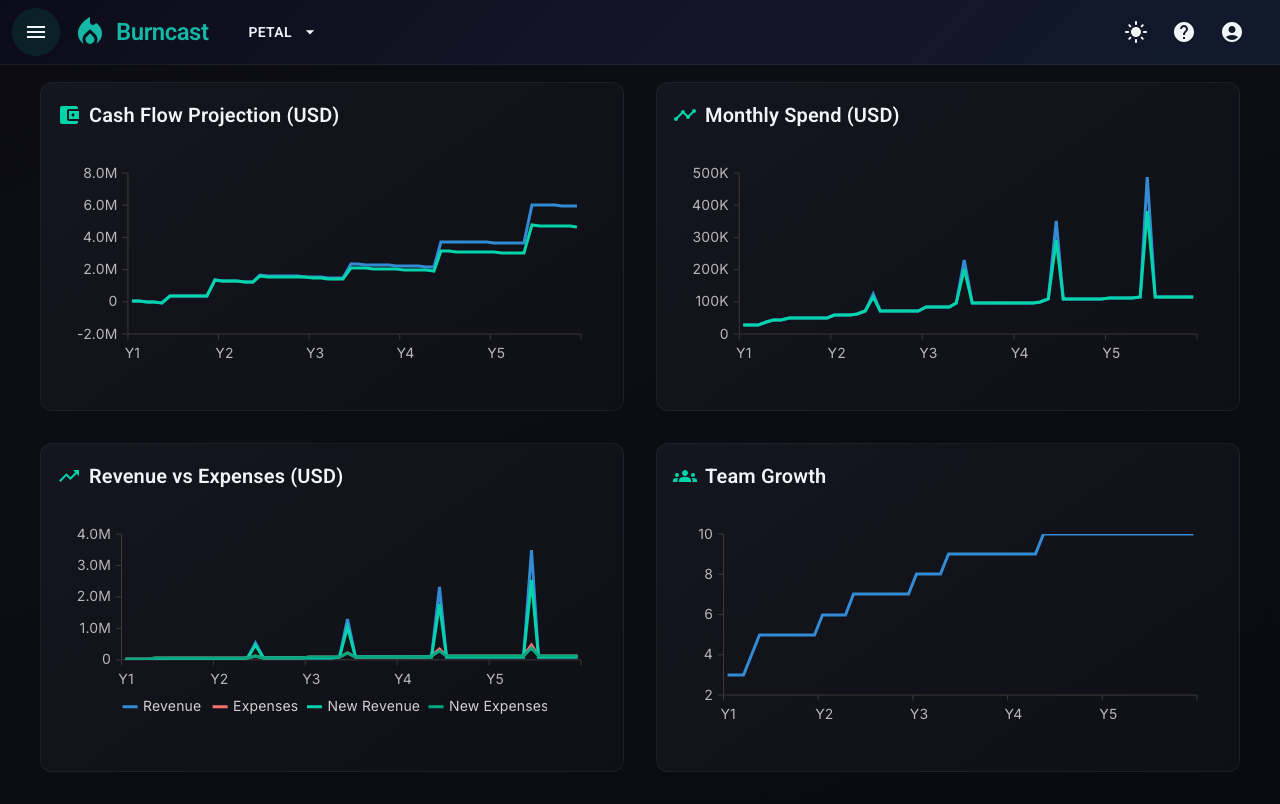The height and width of the screenshot is (804, 1280).
Task: Click the red Expenses legend color marker
Action: pyautogui.click(x=220, y=707)
